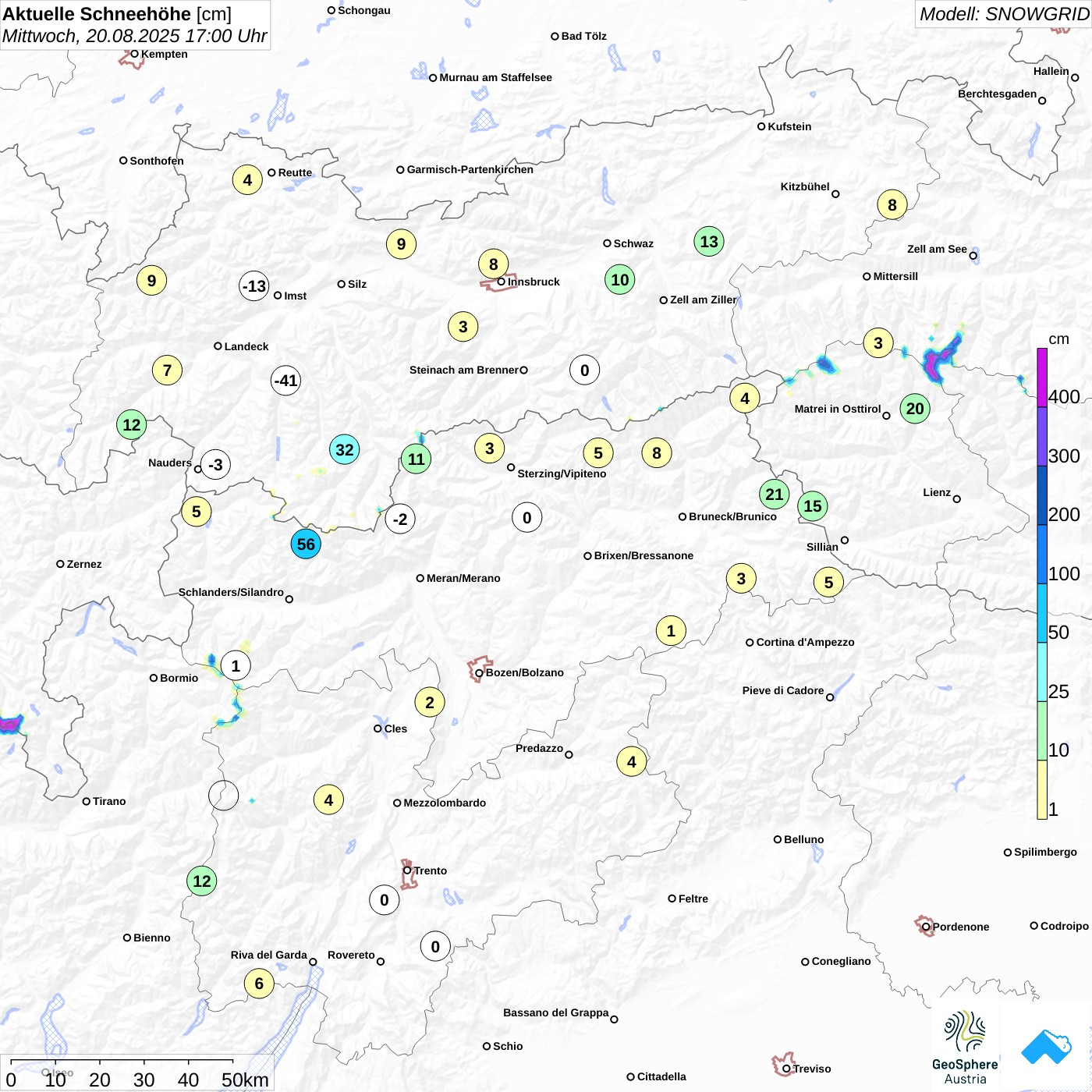Click the Murnau am Staffelsee label
Image resolution: width=1092 pixels, height=1092 pixels.
coord(495,77)
